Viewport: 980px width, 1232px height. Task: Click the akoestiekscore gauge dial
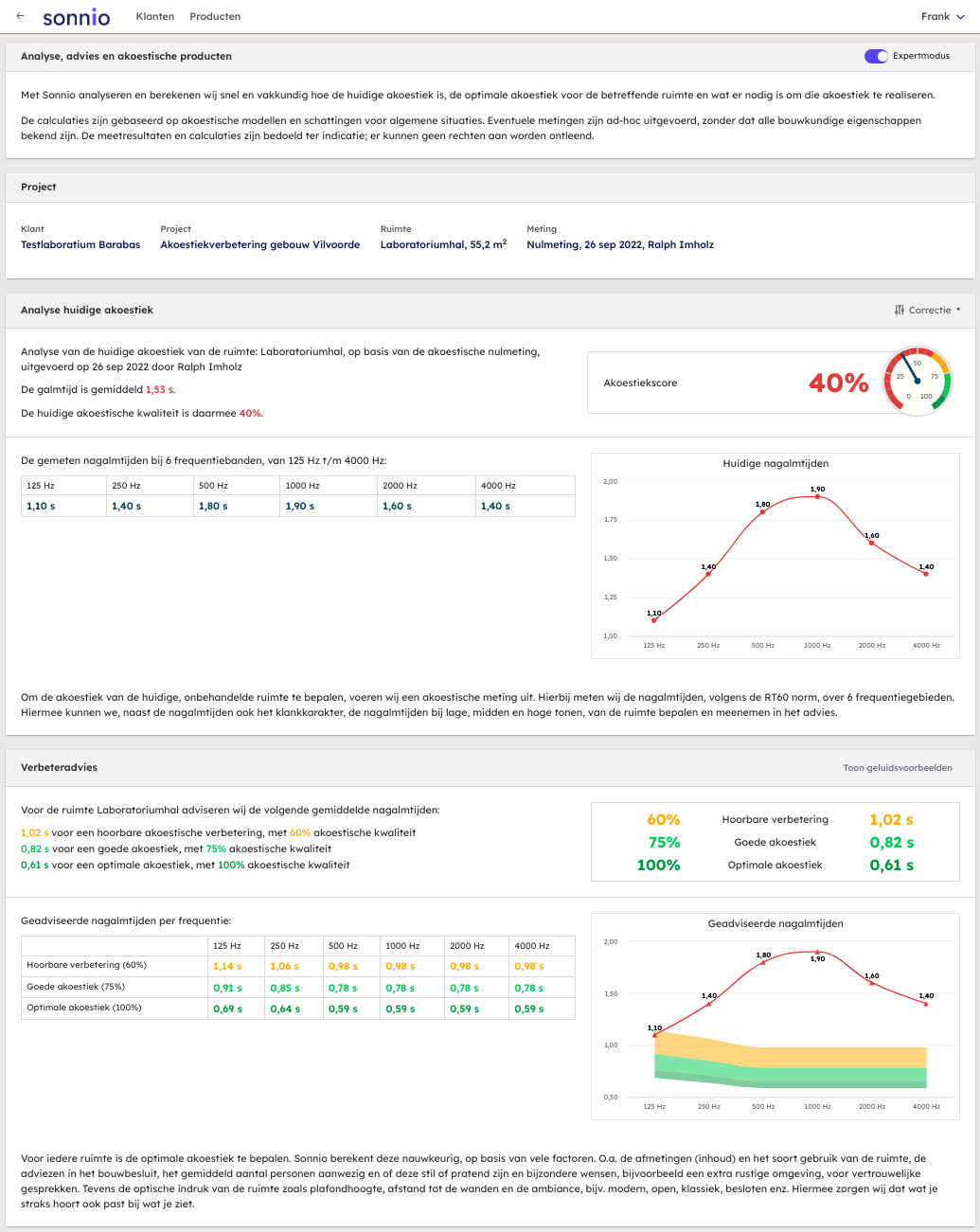pyautogui.click(x=916, y=381)
